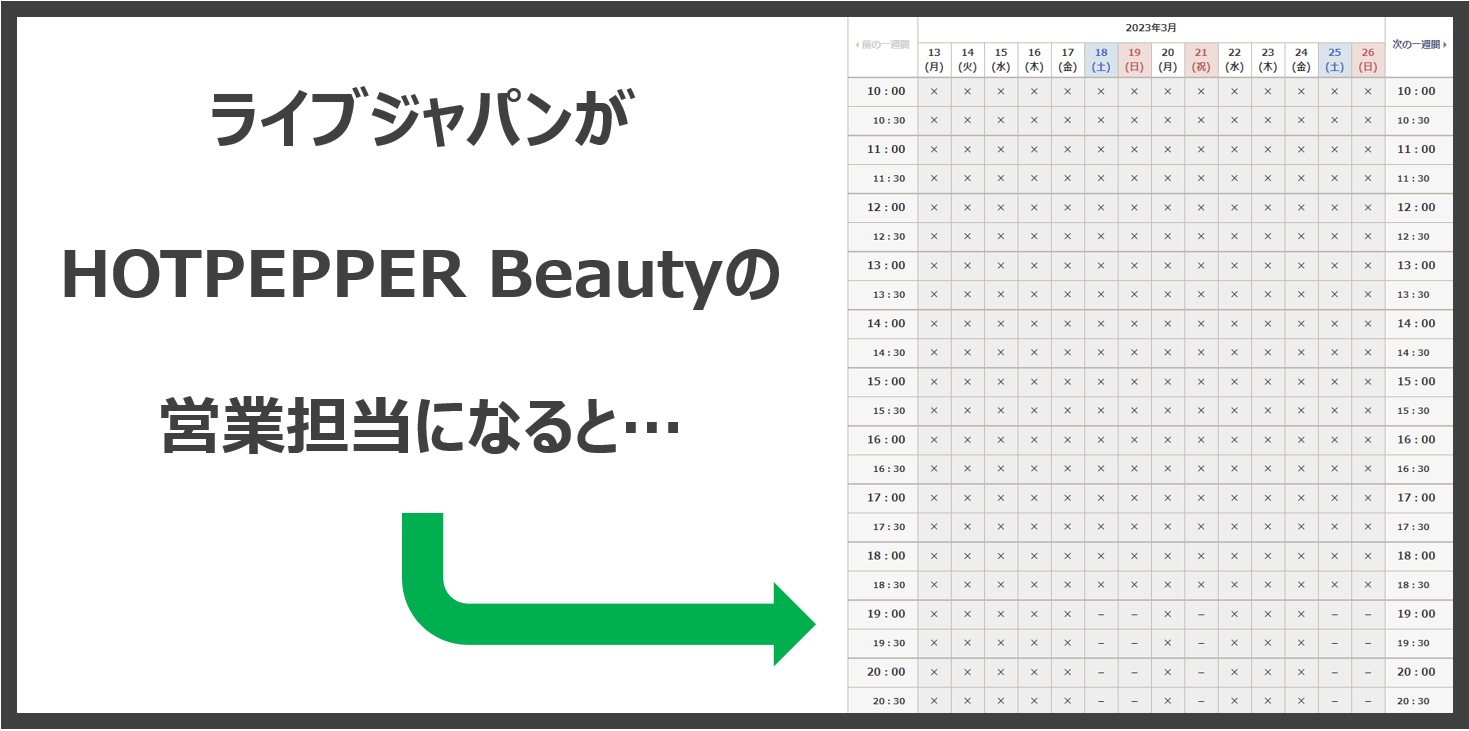
Task: Click the – cell for 25(土) at 20:30
Action: 1334,701
